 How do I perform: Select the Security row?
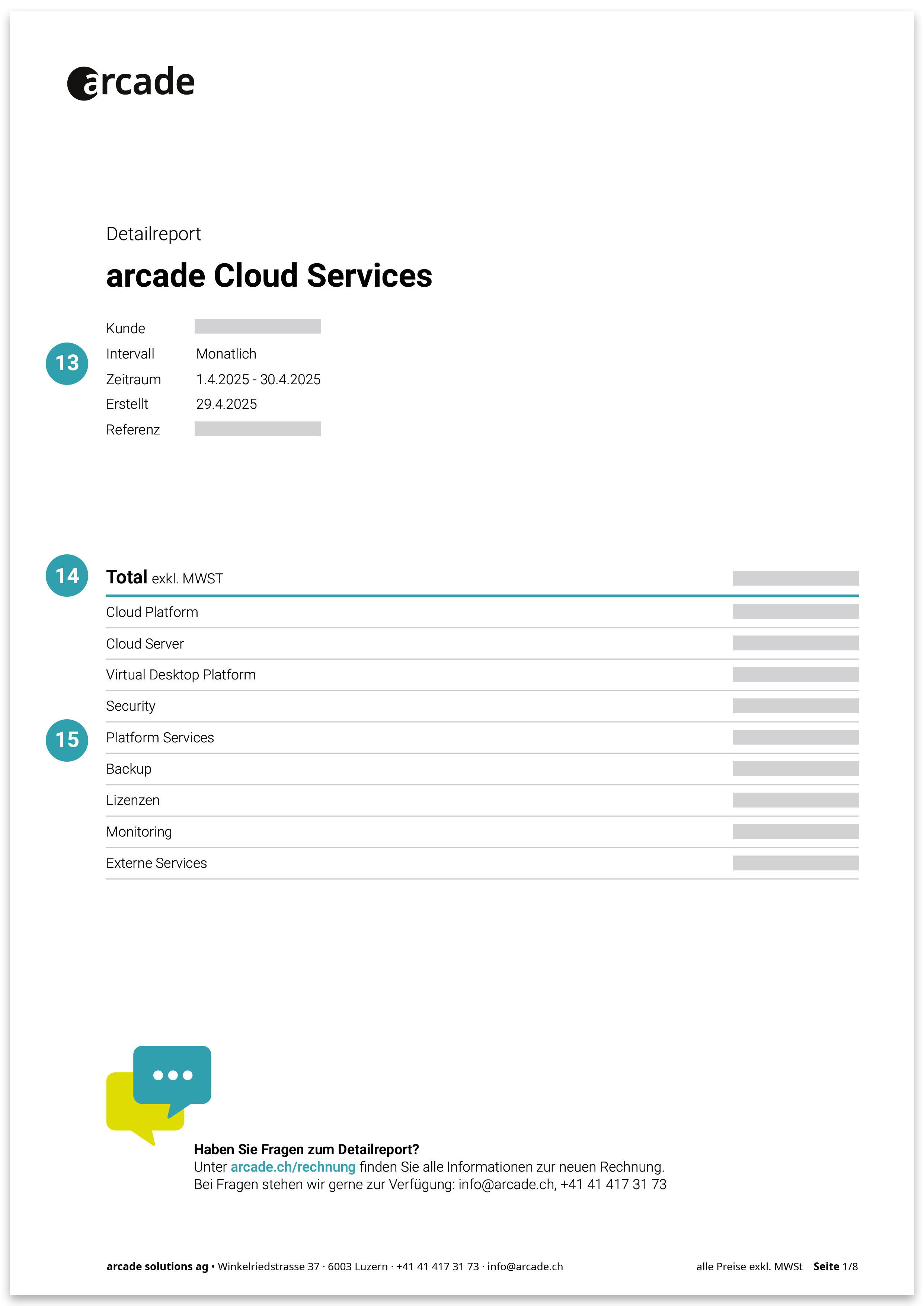coord(482,706)
